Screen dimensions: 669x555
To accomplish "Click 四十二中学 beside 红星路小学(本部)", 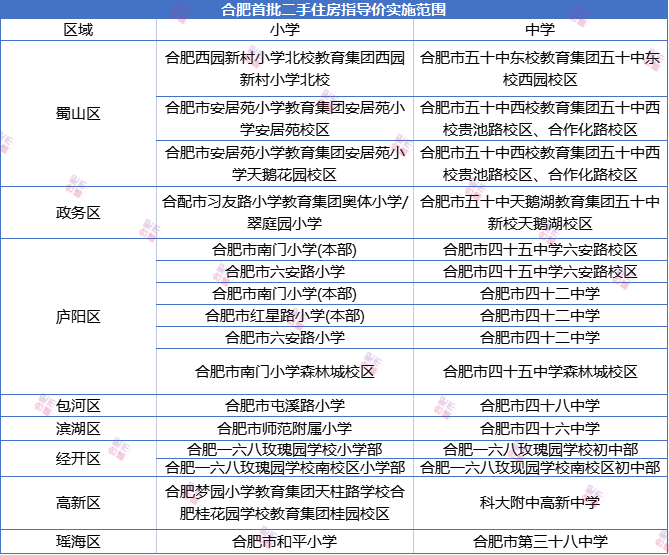I will (x=540, y=316).
